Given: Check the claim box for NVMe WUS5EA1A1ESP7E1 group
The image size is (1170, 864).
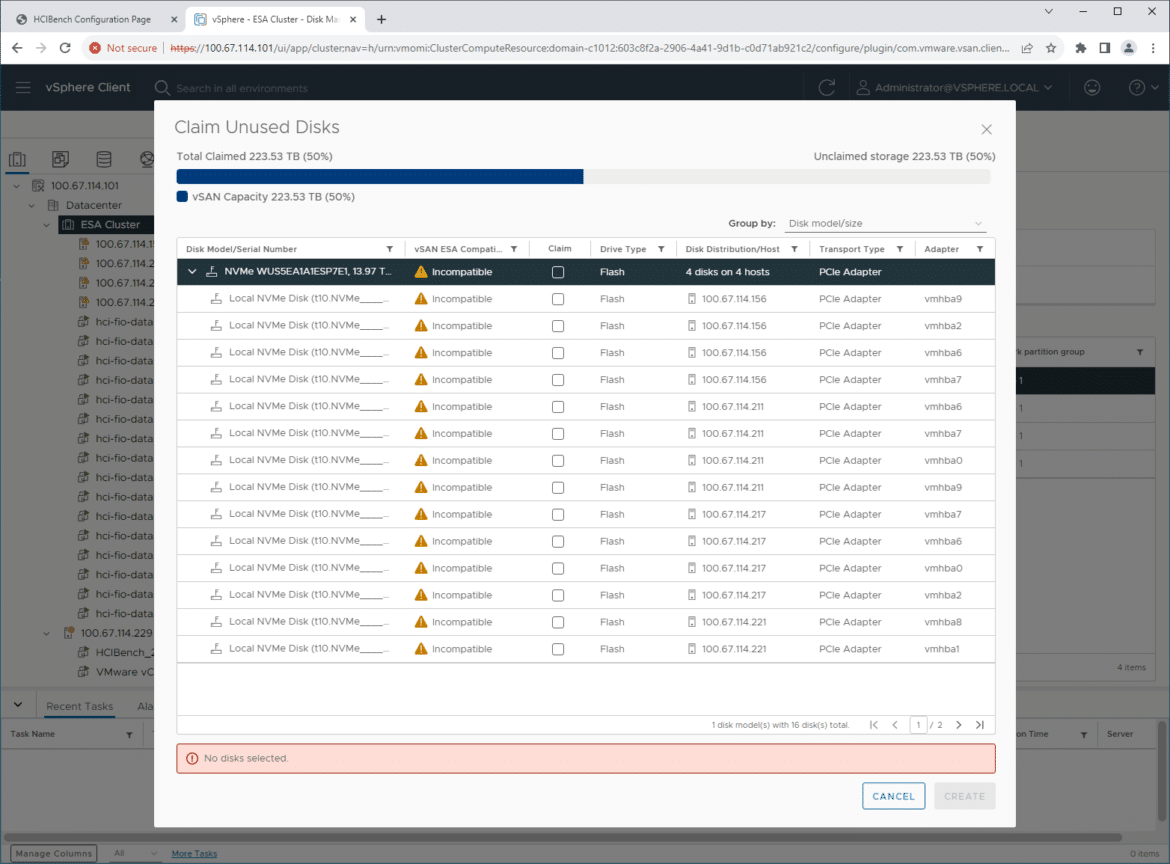Looking at the screenshot, I should tap(557, 272).
